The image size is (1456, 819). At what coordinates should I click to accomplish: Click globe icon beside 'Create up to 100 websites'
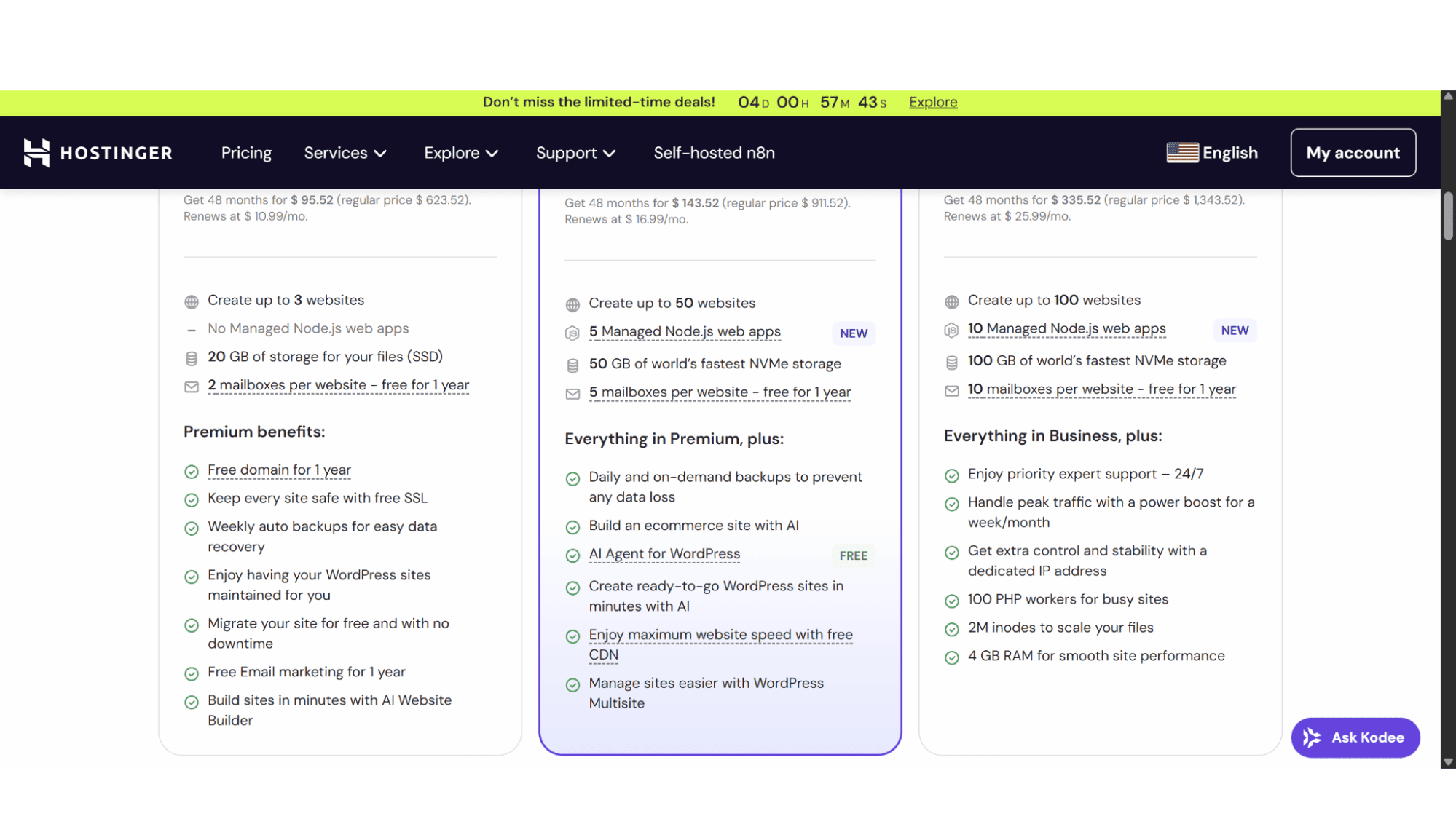[x=951, y=301]
